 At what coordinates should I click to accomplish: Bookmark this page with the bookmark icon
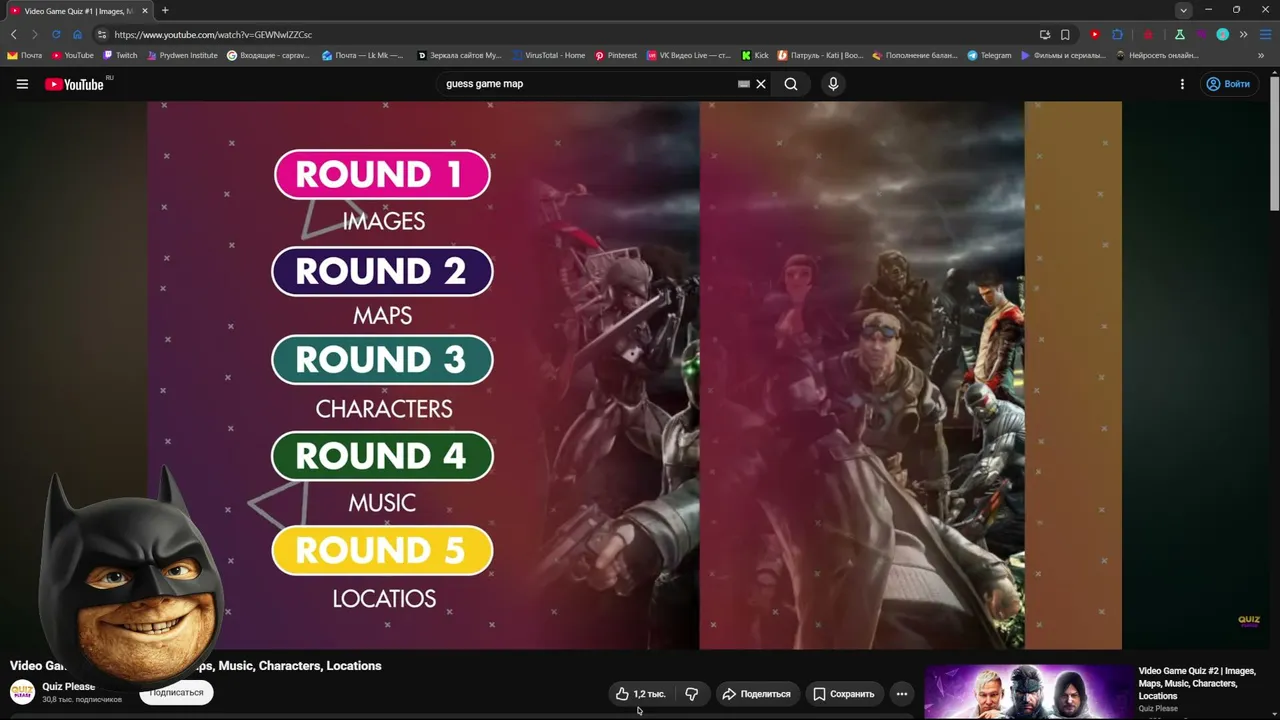(x=1065, y=34)
